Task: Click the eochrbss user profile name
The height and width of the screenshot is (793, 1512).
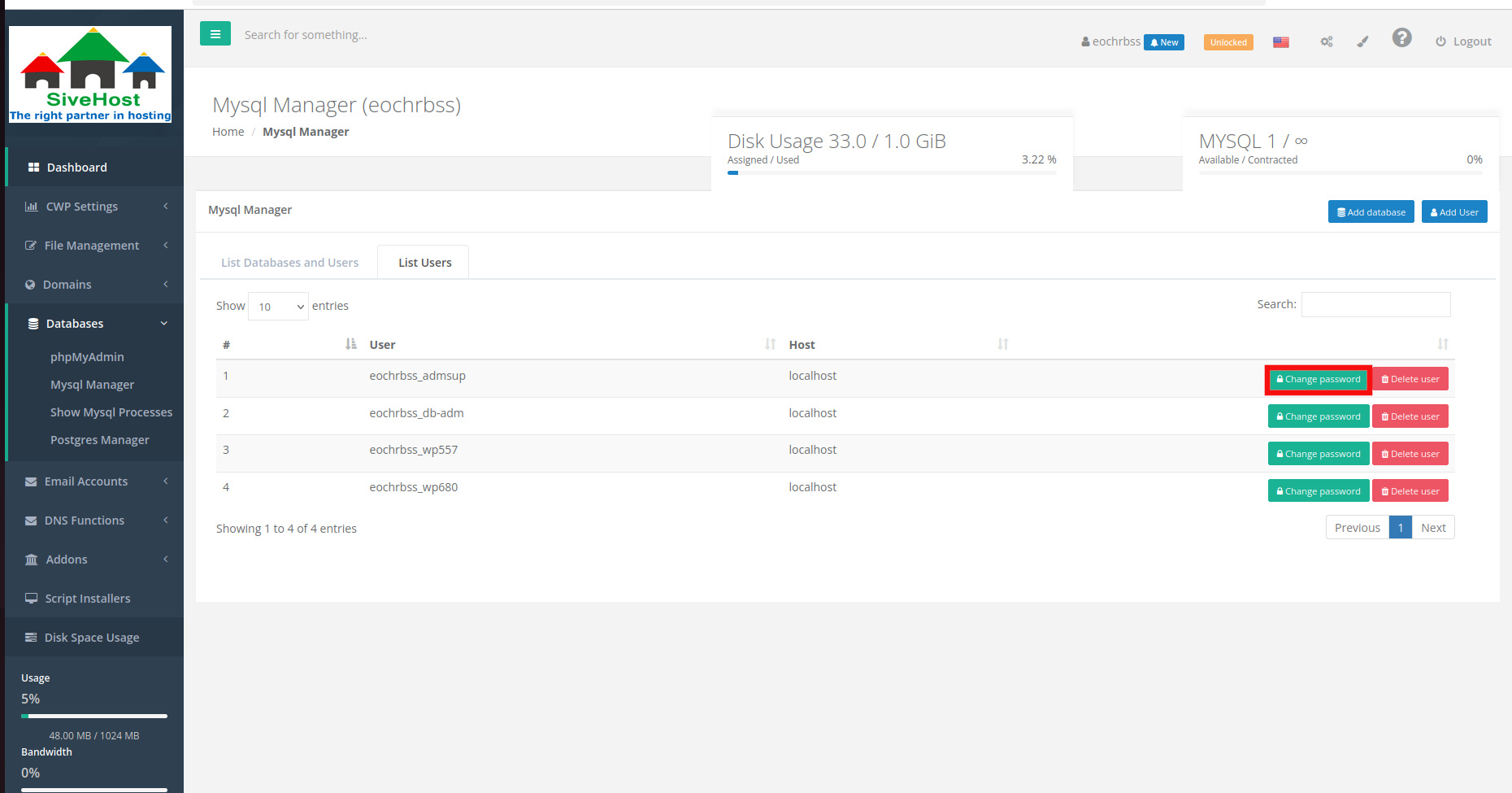Action: [x=1111, y=41]
